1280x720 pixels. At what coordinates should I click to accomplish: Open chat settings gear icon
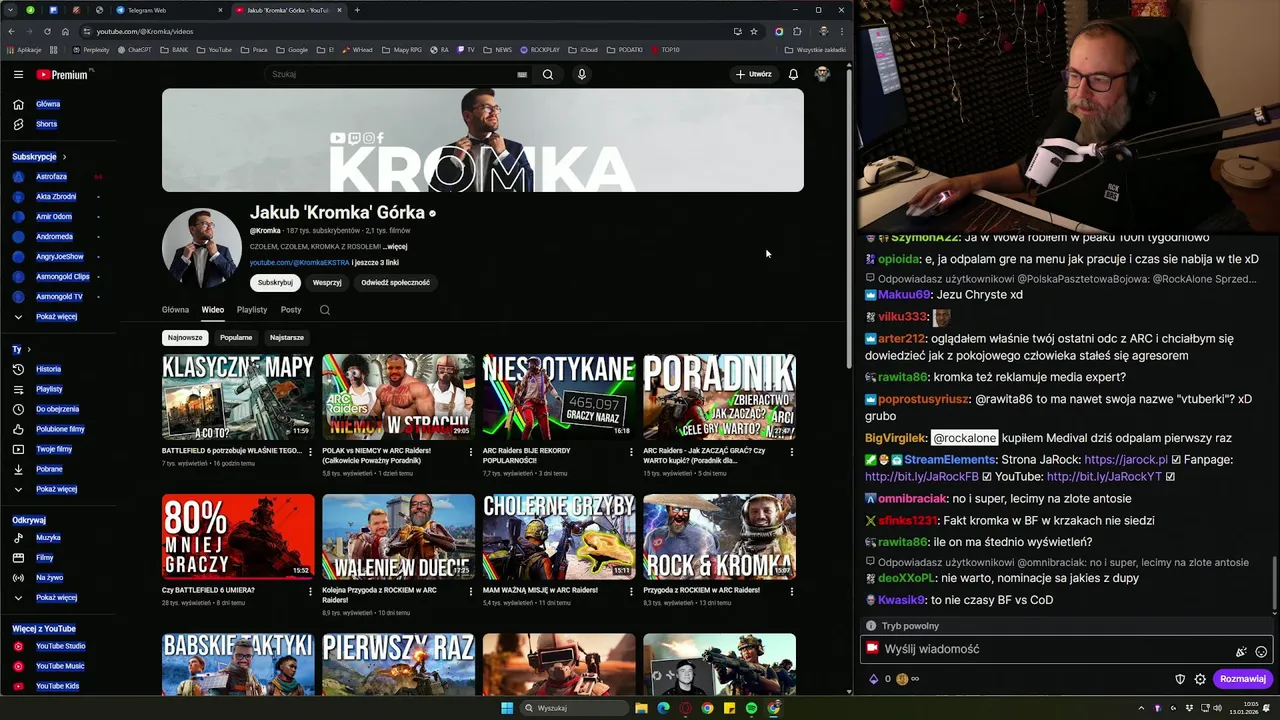point(1200,679)
